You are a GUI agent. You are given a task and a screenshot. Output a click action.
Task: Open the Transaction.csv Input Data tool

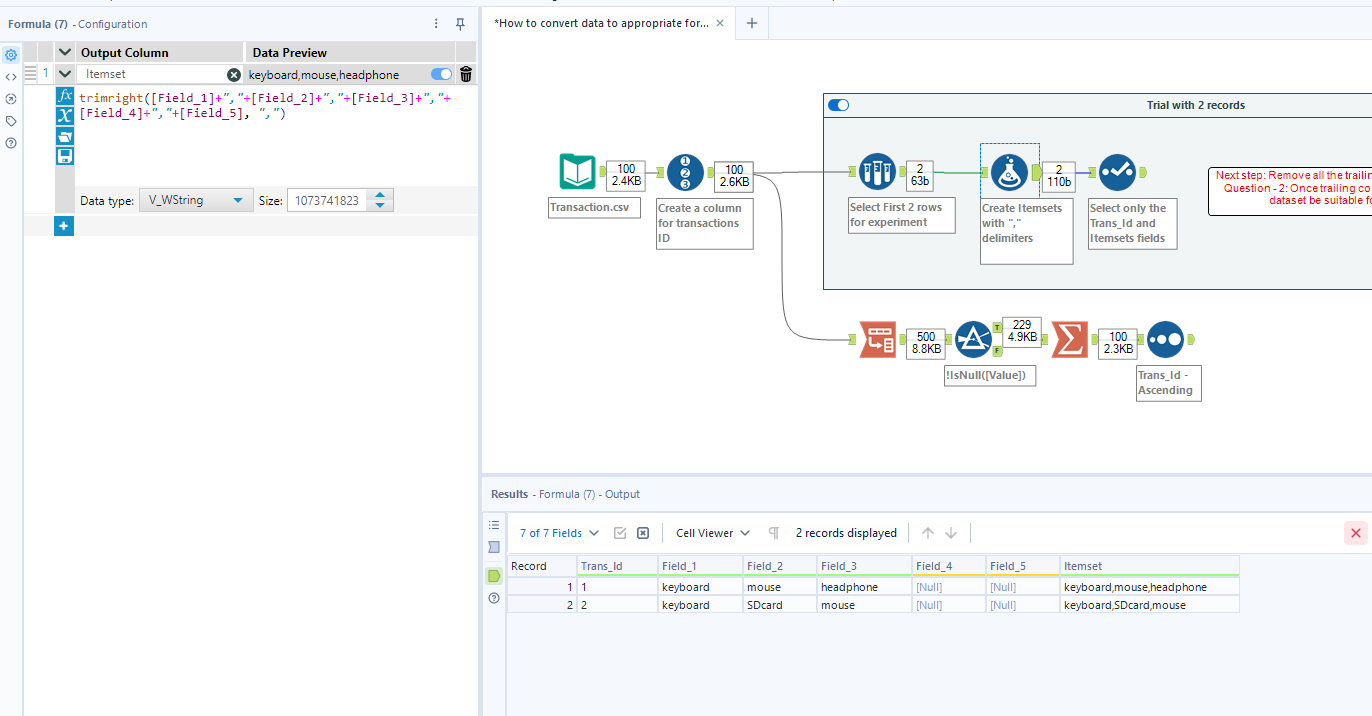click(577, 171)
